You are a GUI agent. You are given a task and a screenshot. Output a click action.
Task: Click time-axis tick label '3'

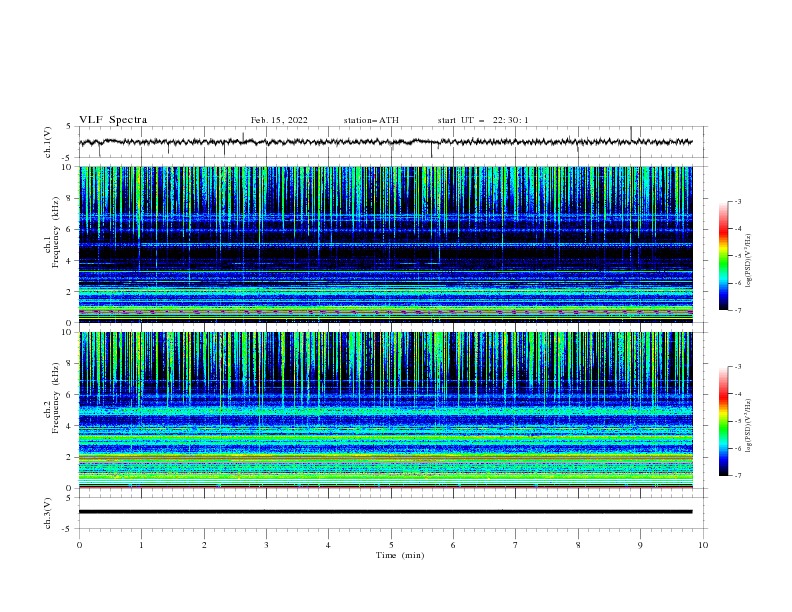266,545
